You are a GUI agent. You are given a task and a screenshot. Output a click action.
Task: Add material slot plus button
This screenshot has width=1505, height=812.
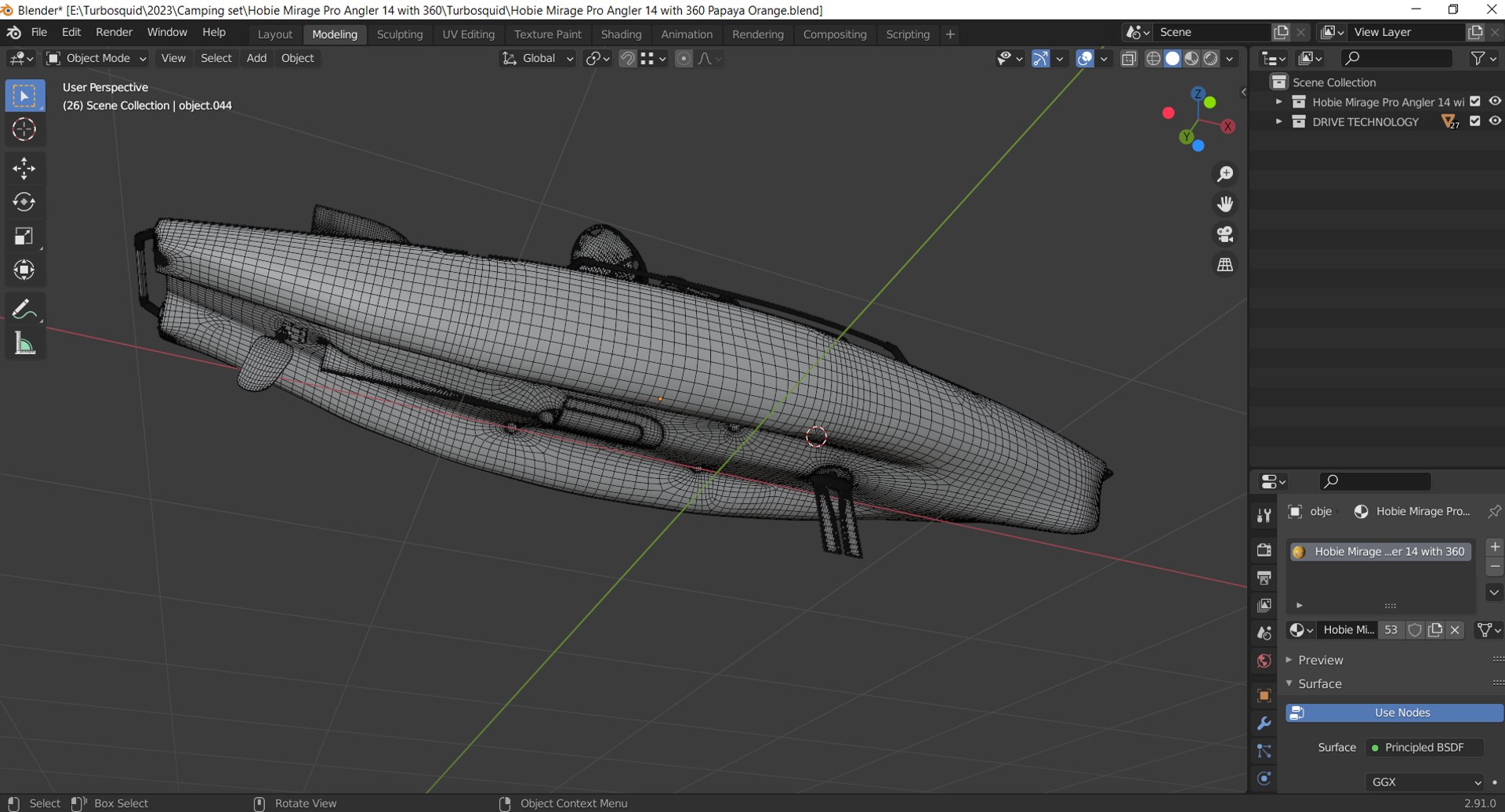coord(1494,546)
